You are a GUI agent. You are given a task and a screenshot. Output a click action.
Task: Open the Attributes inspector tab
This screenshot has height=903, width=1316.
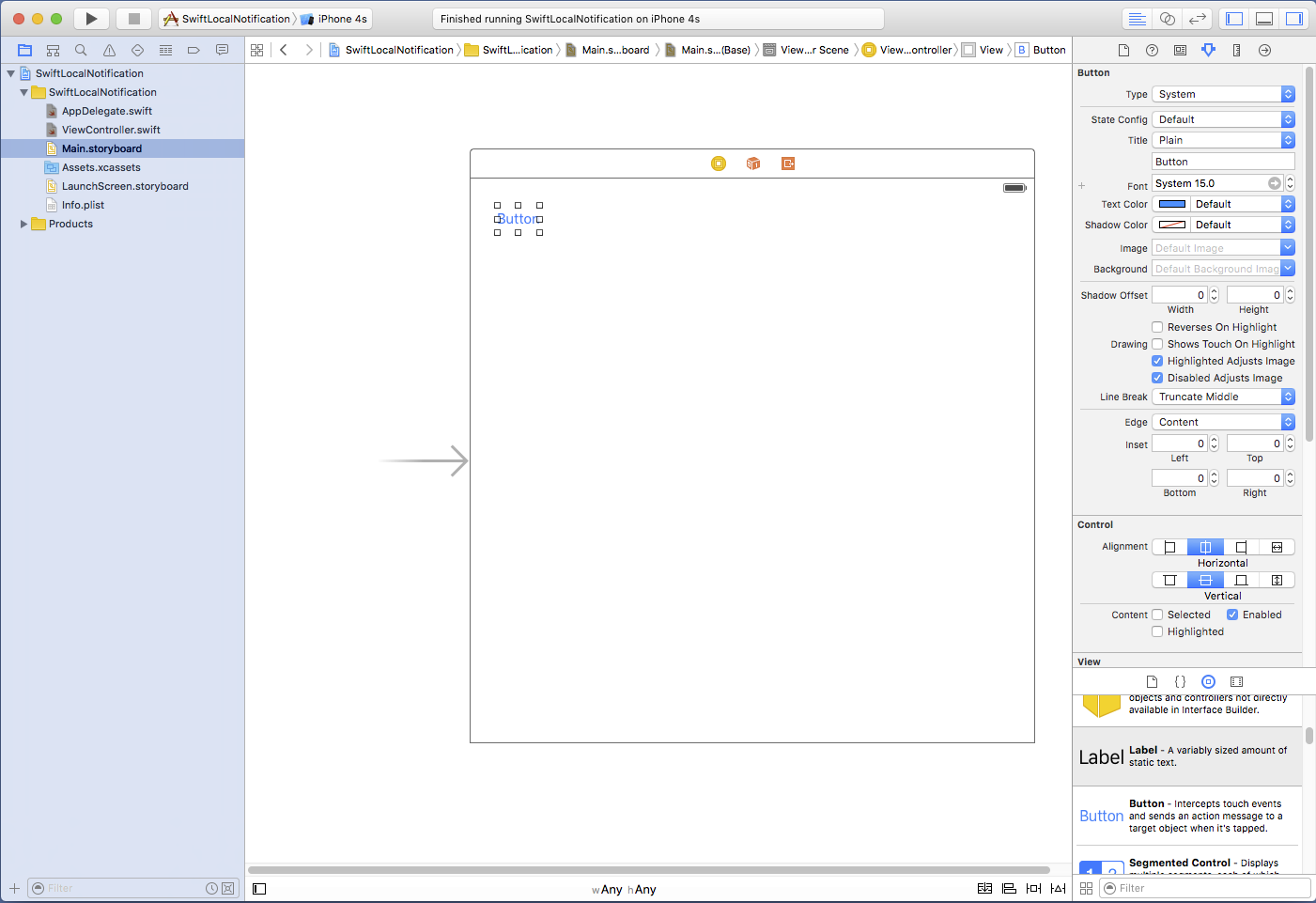point(1208,50)
